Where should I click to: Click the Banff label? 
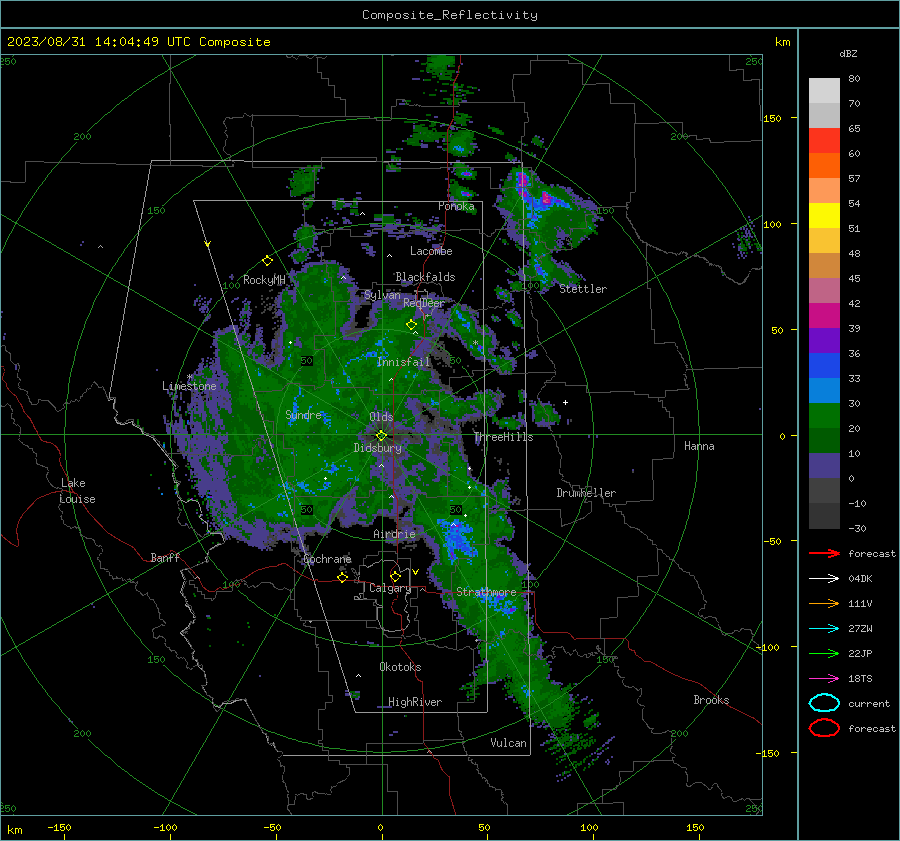[x=165, y=557]
